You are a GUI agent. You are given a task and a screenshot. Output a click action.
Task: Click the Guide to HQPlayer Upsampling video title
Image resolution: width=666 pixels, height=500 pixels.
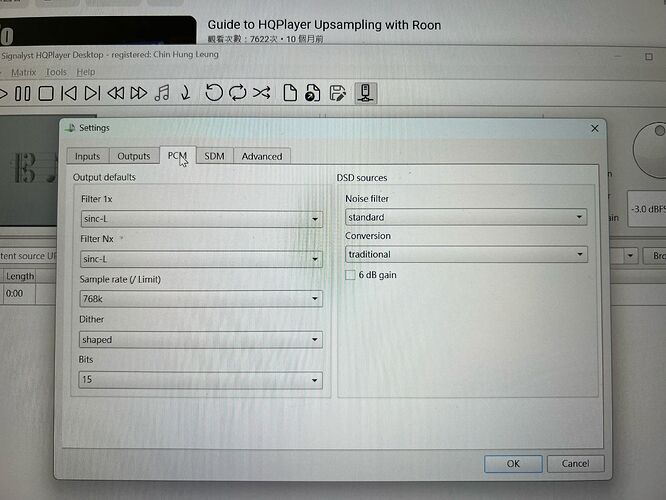click(324, 25)
